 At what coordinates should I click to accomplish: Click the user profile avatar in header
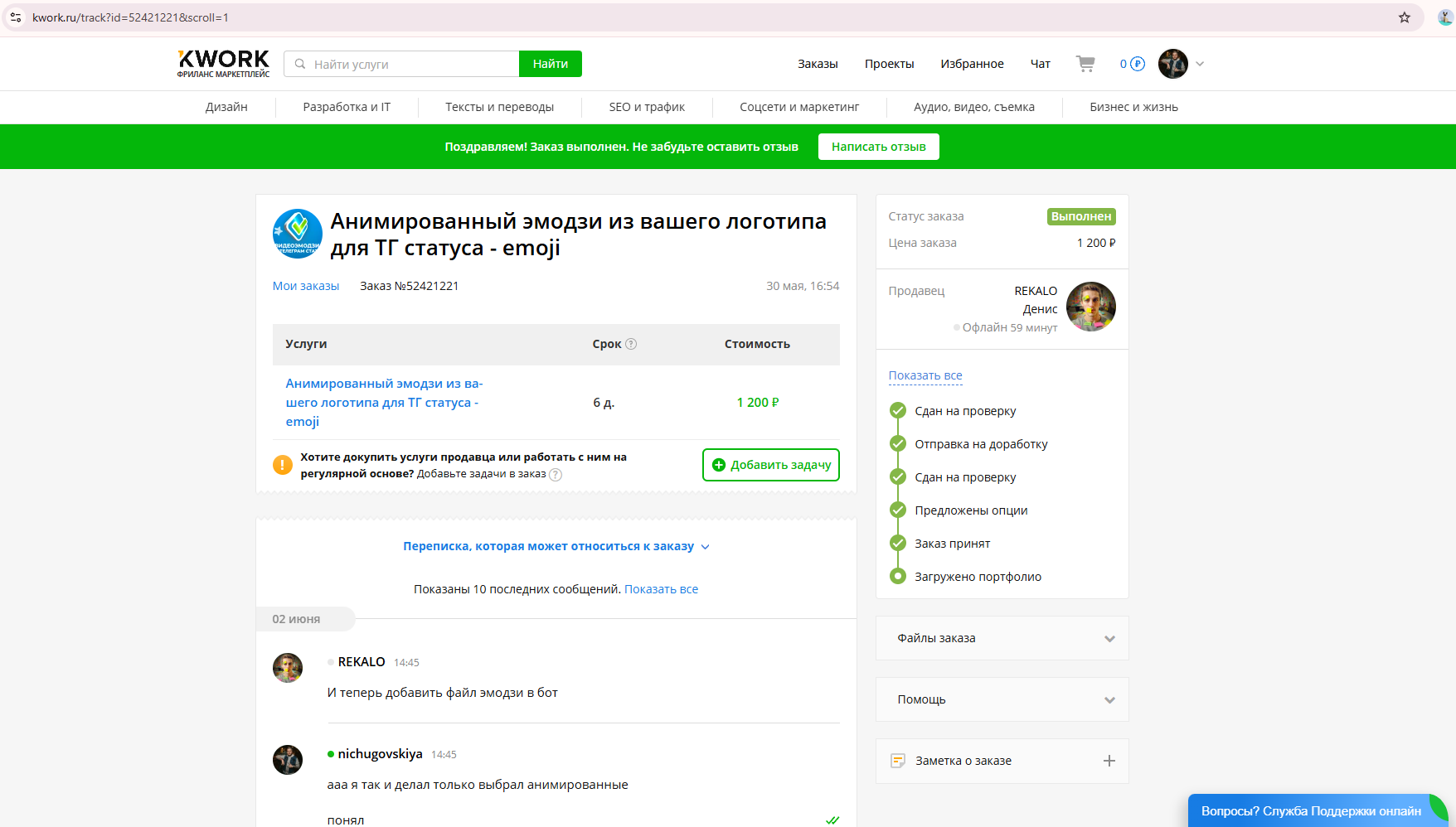1172,64
